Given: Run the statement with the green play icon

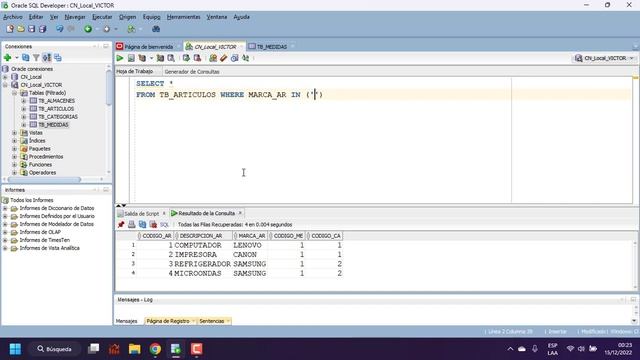Looking at the screenshot, I should pyautogui.click(x=120, y=58).
